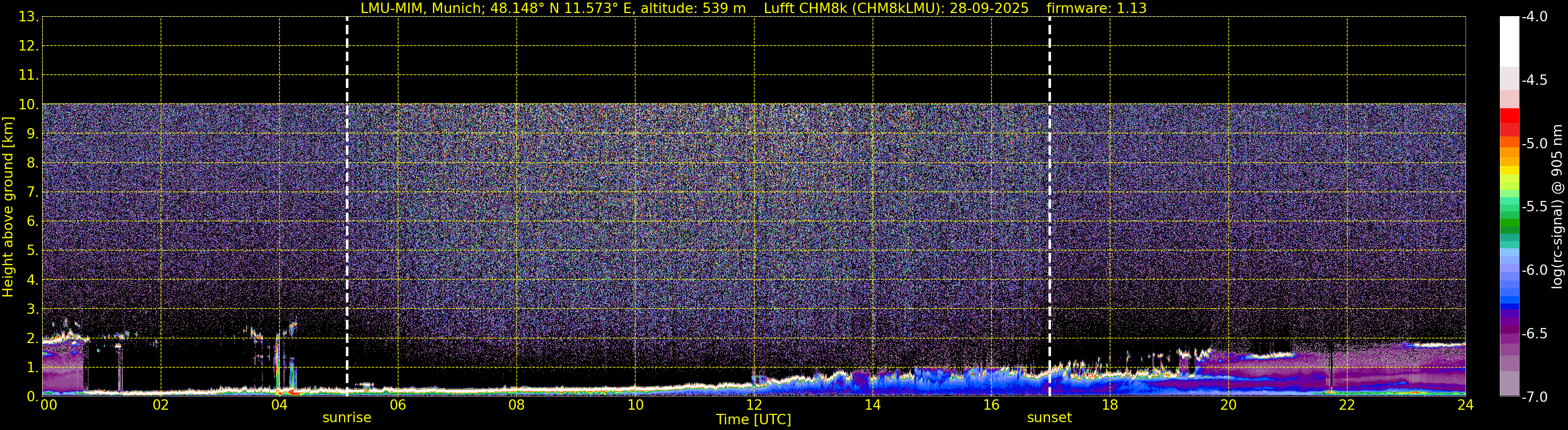This screenshot has width=1568, height=430.
Task: Click the '12' tick on the time axis
Action: click(754, 405)
